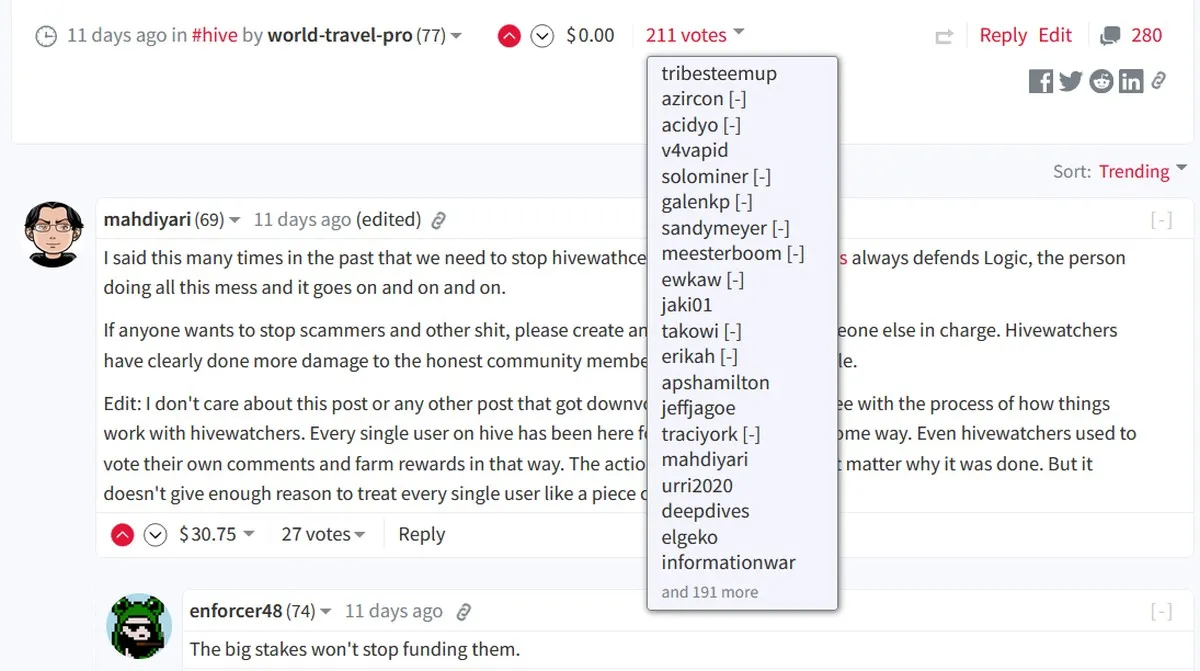Select jeffjagoe in voters list
The image size is (1200, 671).
tap(698, 408)
